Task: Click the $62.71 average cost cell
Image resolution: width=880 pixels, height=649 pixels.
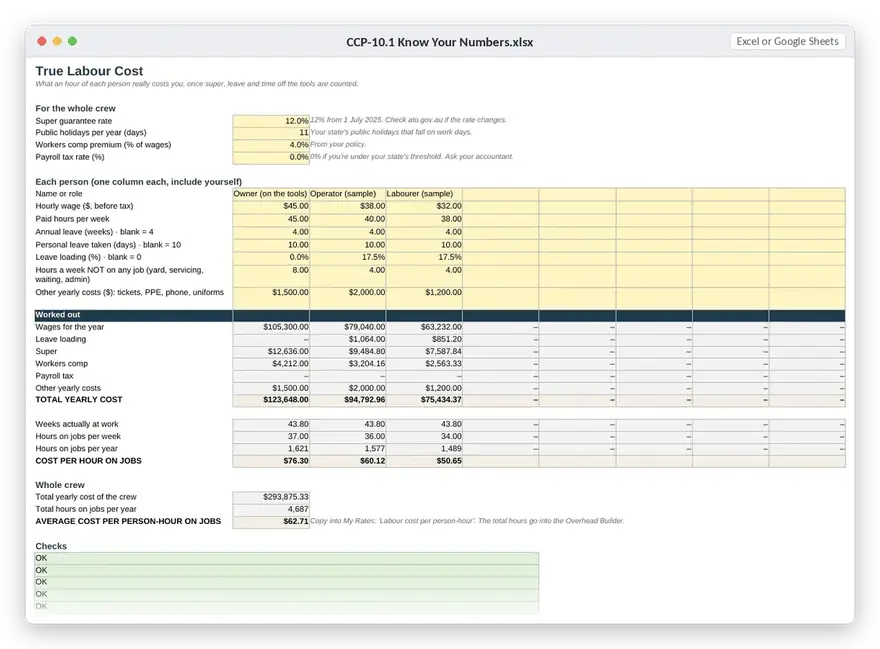Action: (271, 522)
